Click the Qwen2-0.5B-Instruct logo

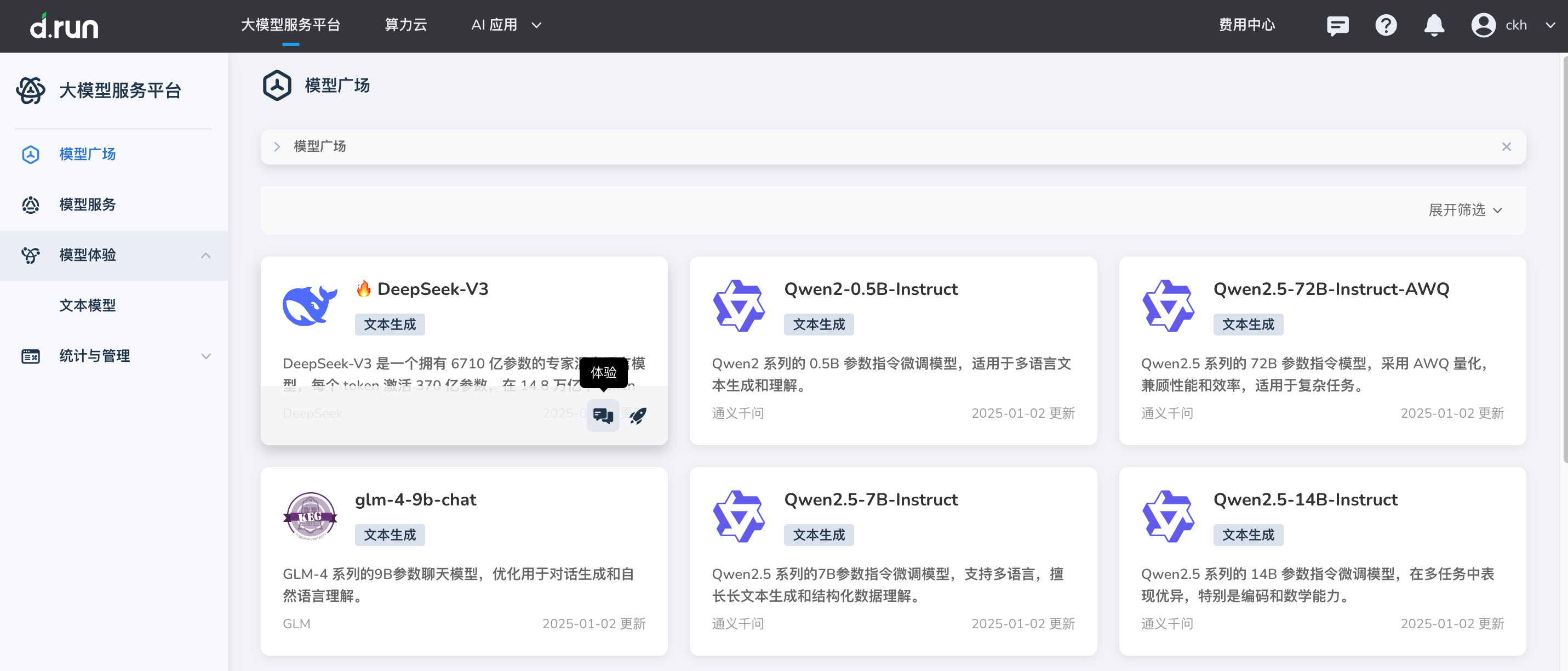[739, 306]
